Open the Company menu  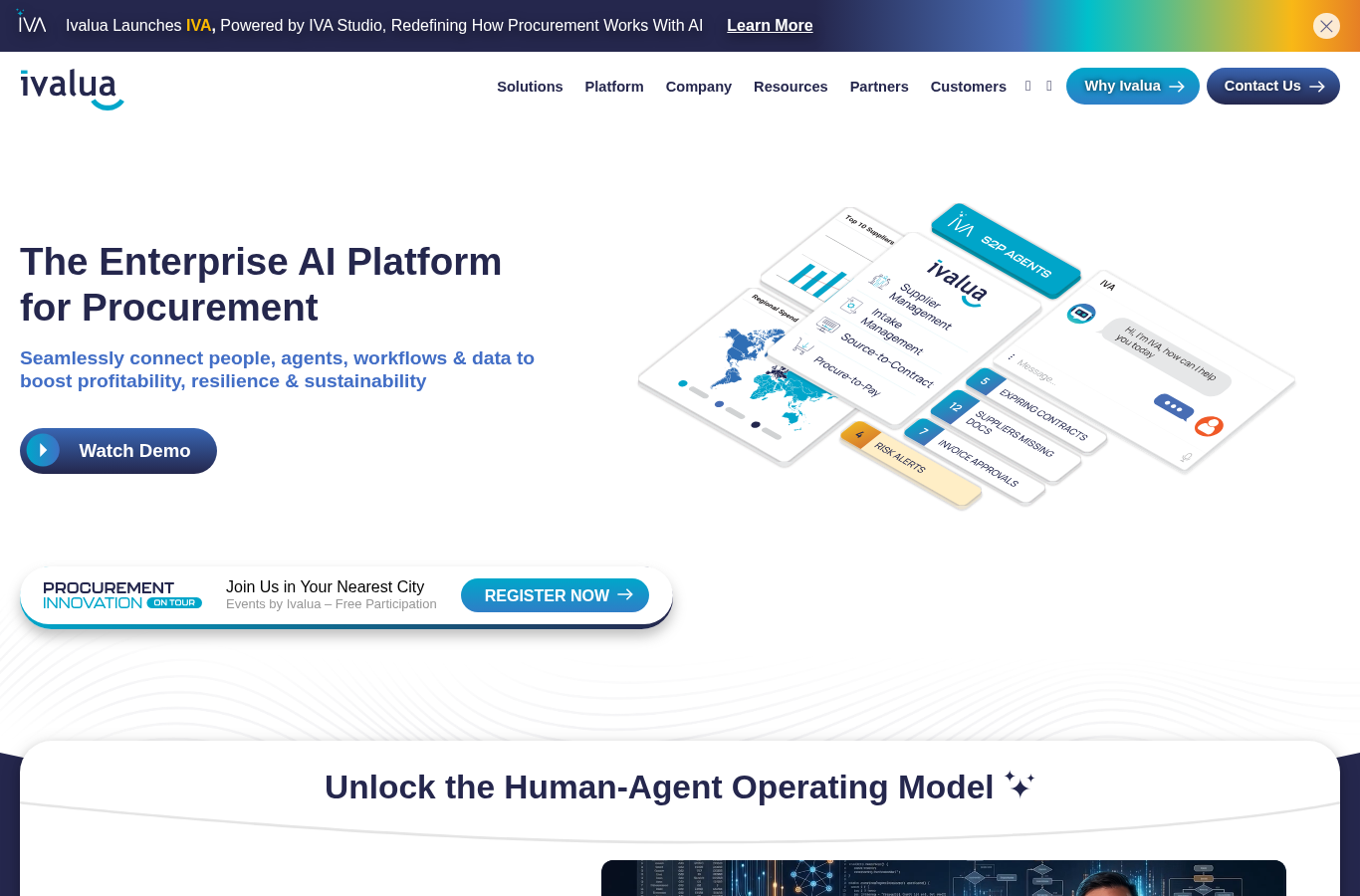tap(699, 87)
